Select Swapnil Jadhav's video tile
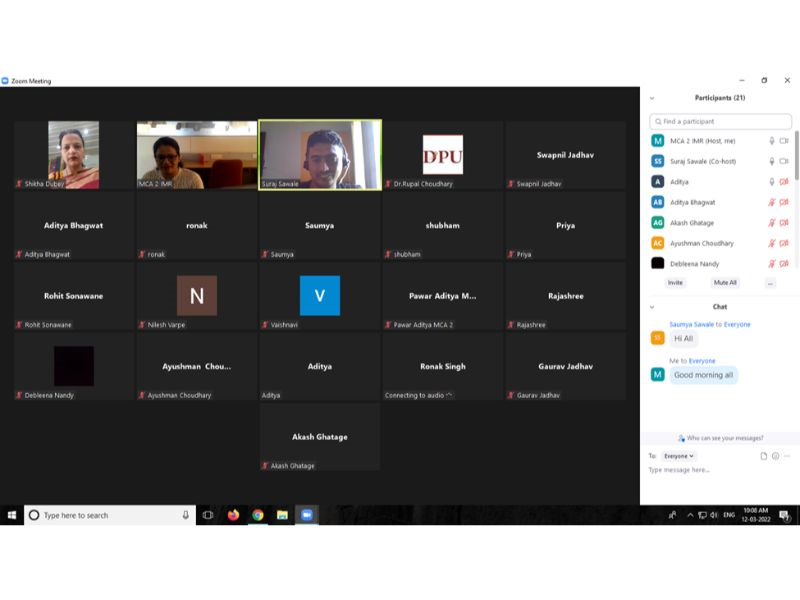 [565, 155]
